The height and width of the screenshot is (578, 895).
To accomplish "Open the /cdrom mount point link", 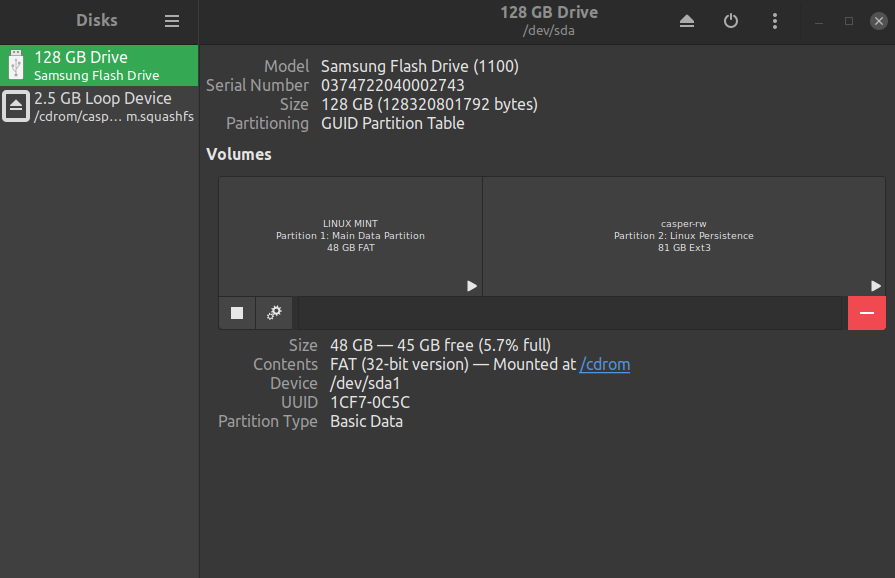I will tap(604, 365).
